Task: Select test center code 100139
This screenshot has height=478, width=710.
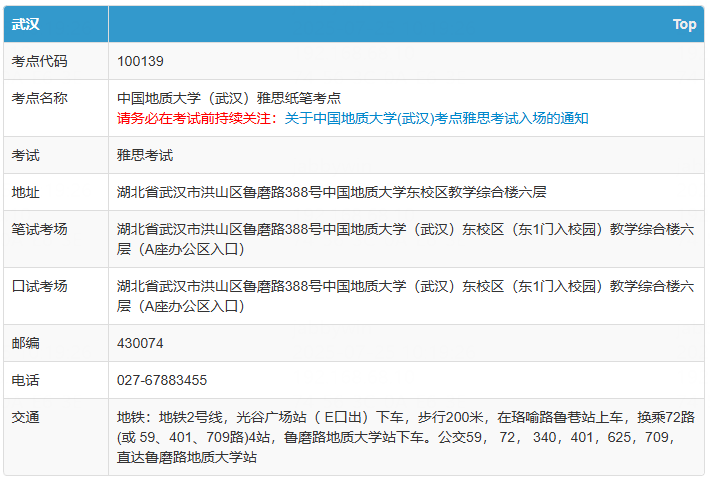Action: tap(140, 61)
